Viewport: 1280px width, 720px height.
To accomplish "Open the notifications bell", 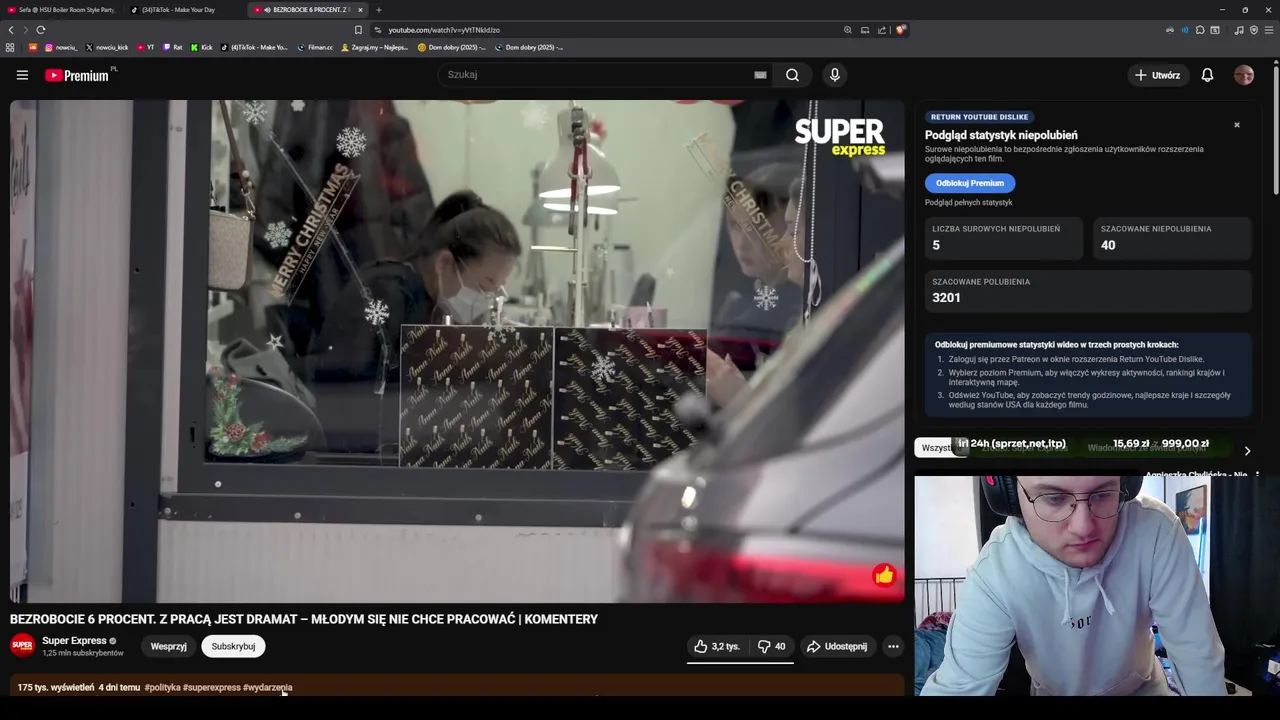I will click(1207, 75).
